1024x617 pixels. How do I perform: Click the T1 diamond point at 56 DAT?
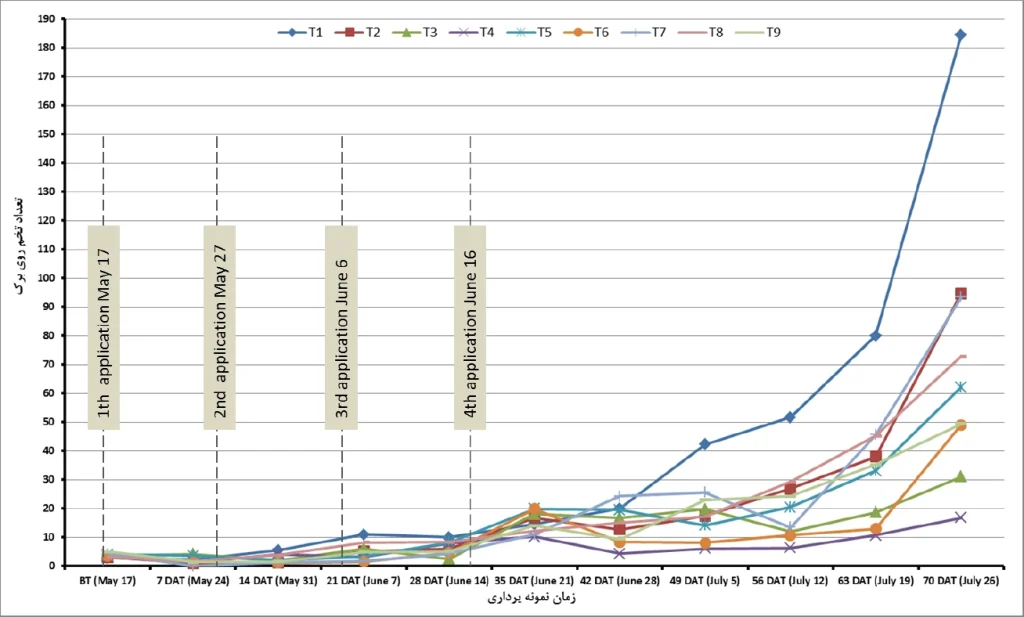(790, 417)
